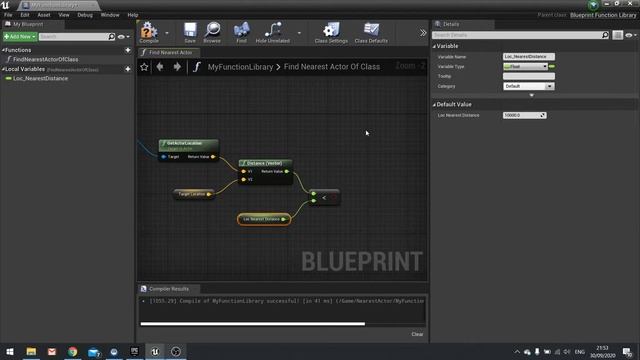640x360 pixels.
Task: Edit the Variable Name field
Action: pyautogui.click(x=529, y=57)
